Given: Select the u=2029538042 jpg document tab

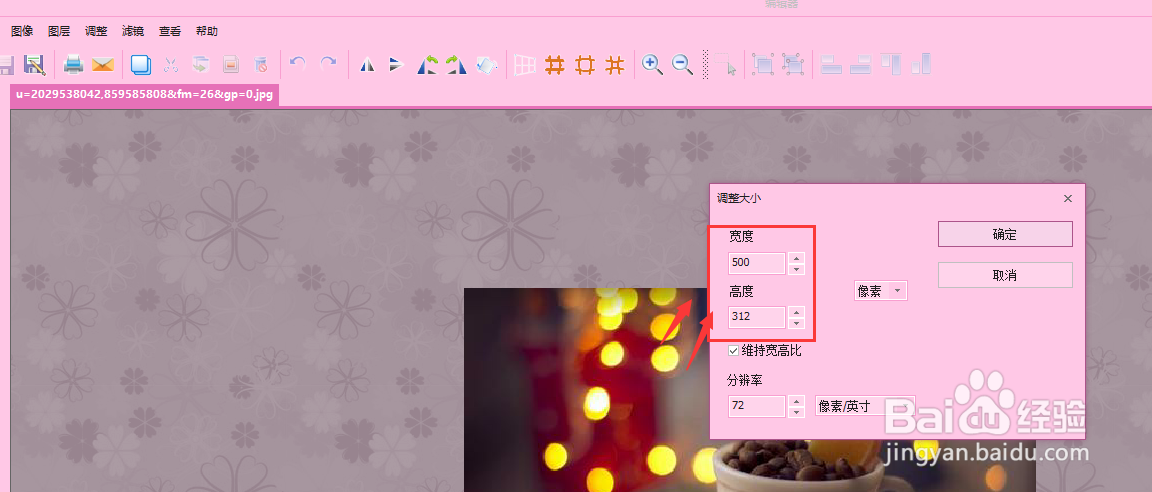Looking at the screenshot, I should [145, 95].
